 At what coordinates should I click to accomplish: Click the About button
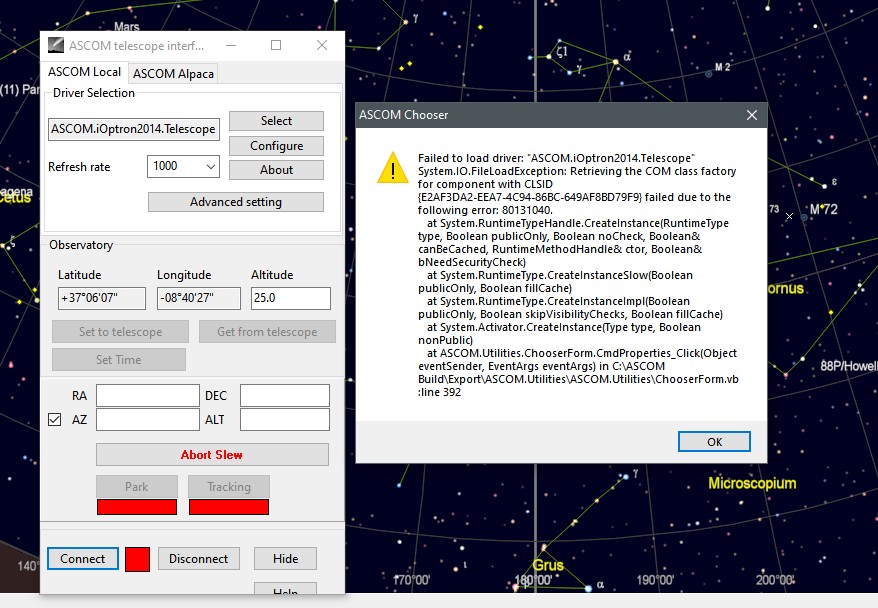(x=276, y=170)
